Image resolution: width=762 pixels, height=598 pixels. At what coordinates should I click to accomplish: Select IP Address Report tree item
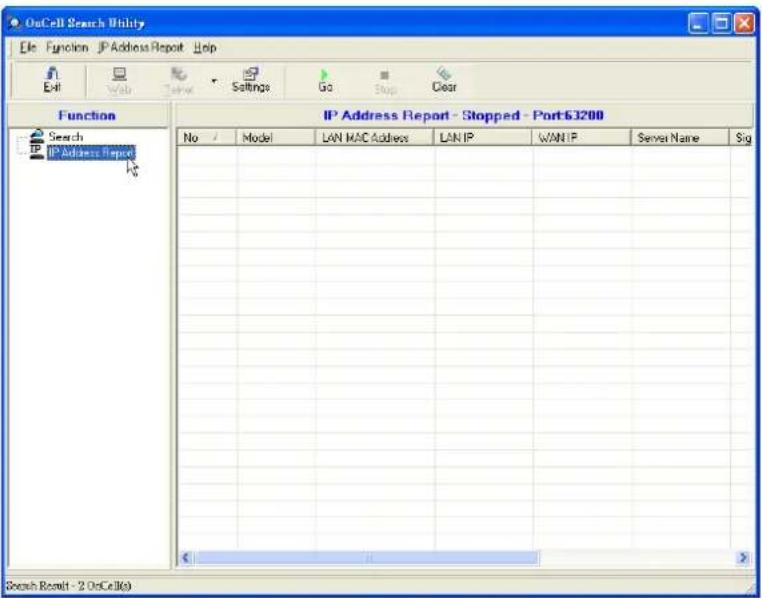[91, 153]
